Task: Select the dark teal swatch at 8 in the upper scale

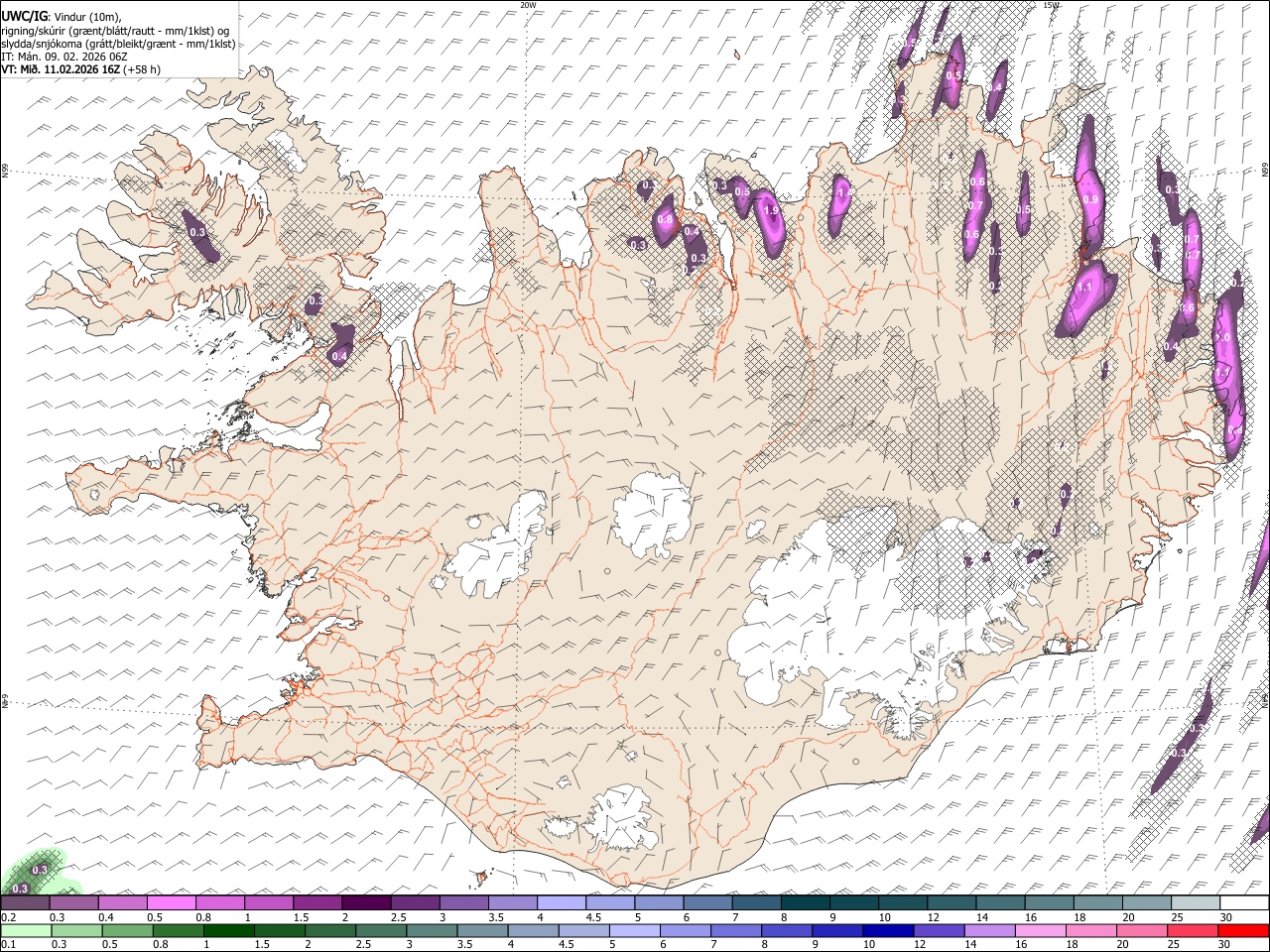Action: tap(805, 902)
